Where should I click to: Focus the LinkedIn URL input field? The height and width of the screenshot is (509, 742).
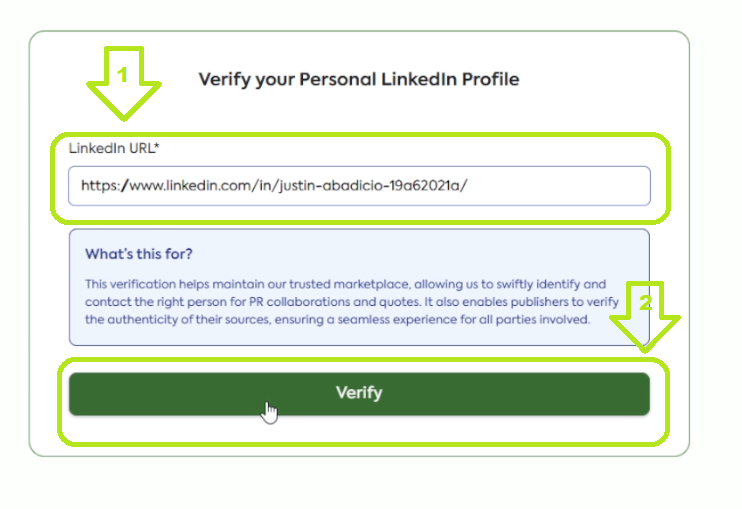coord(358,186)
